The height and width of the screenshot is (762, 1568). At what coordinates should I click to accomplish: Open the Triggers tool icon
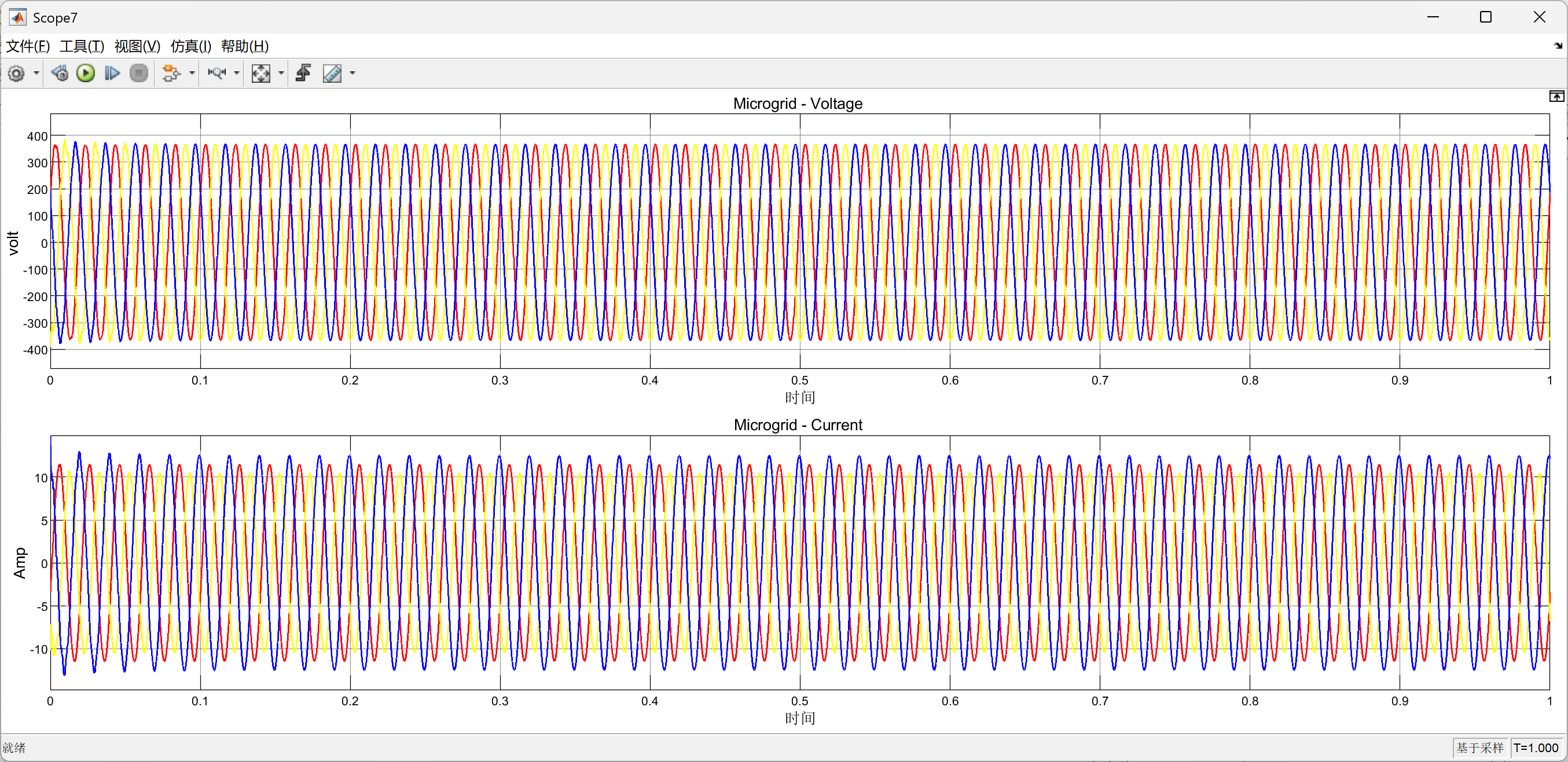tap(303, 74)
